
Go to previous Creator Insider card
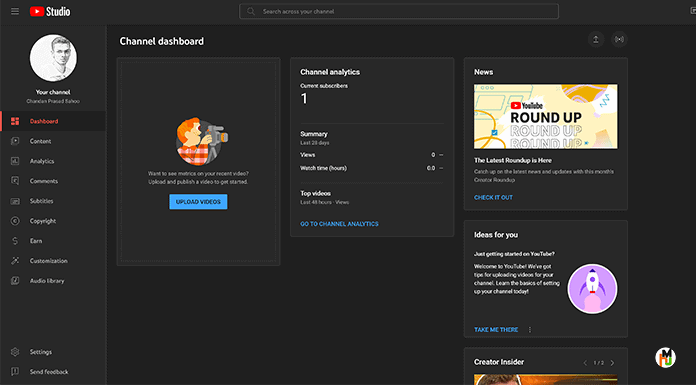click(x=585, y=363)
